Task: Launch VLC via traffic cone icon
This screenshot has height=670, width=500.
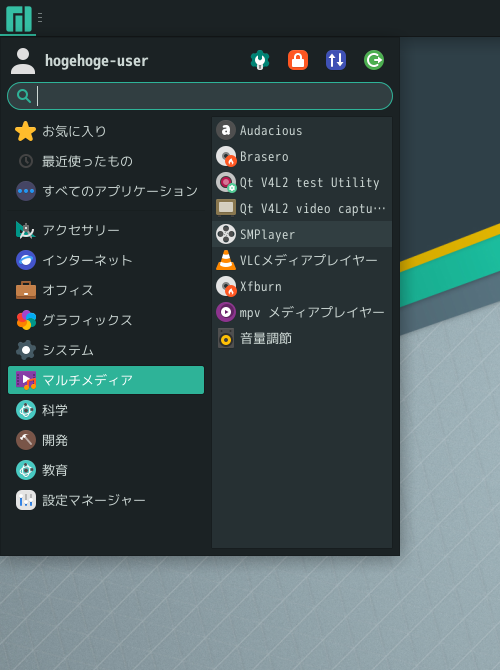Action: [x=226, y=260]
